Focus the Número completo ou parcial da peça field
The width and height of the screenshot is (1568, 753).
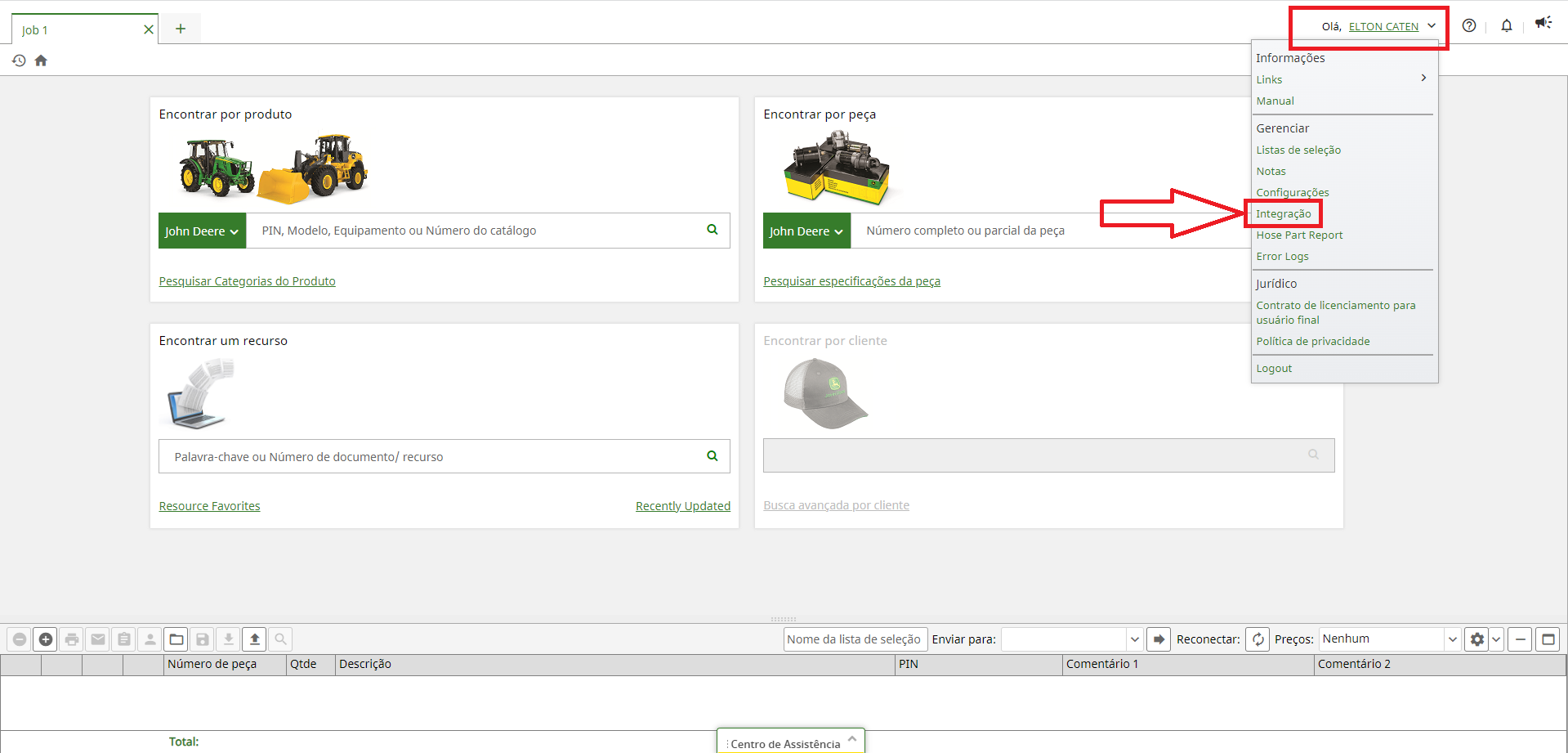point(1050,231)
